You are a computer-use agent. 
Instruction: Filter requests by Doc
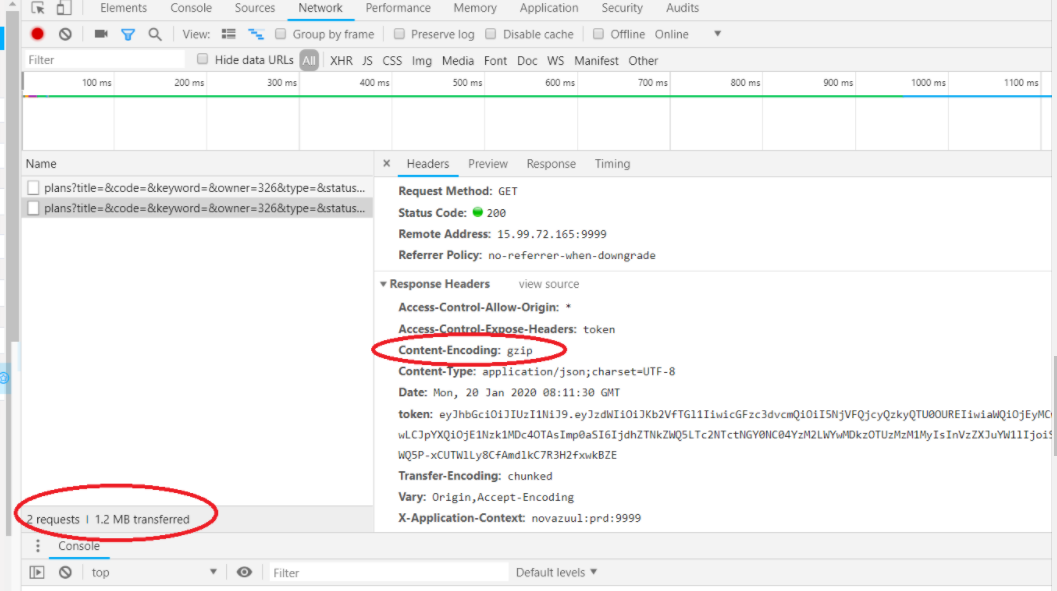[x=527, y=61]
